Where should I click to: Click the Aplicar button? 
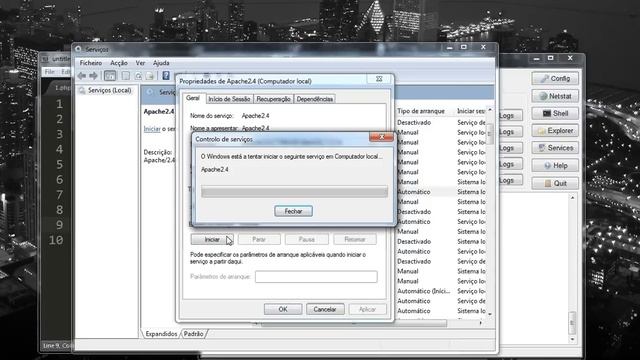pos(367,309)
